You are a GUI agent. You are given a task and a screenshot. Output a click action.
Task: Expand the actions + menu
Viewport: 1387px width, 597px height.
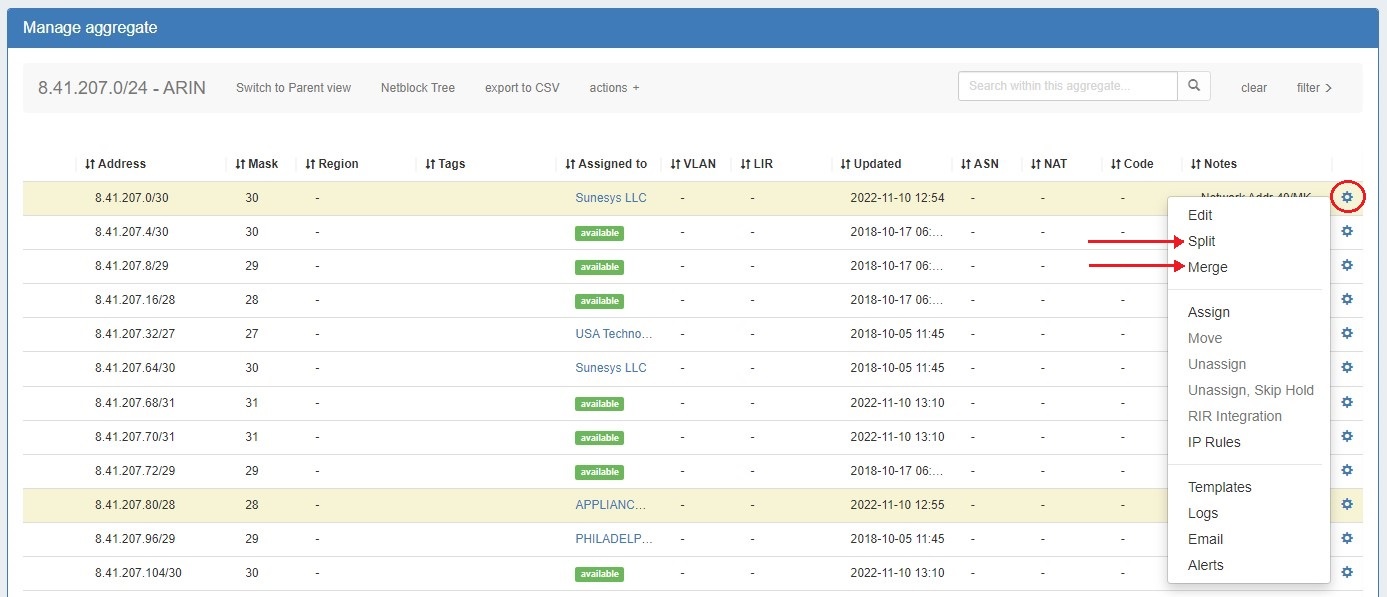tap(614, 88)
